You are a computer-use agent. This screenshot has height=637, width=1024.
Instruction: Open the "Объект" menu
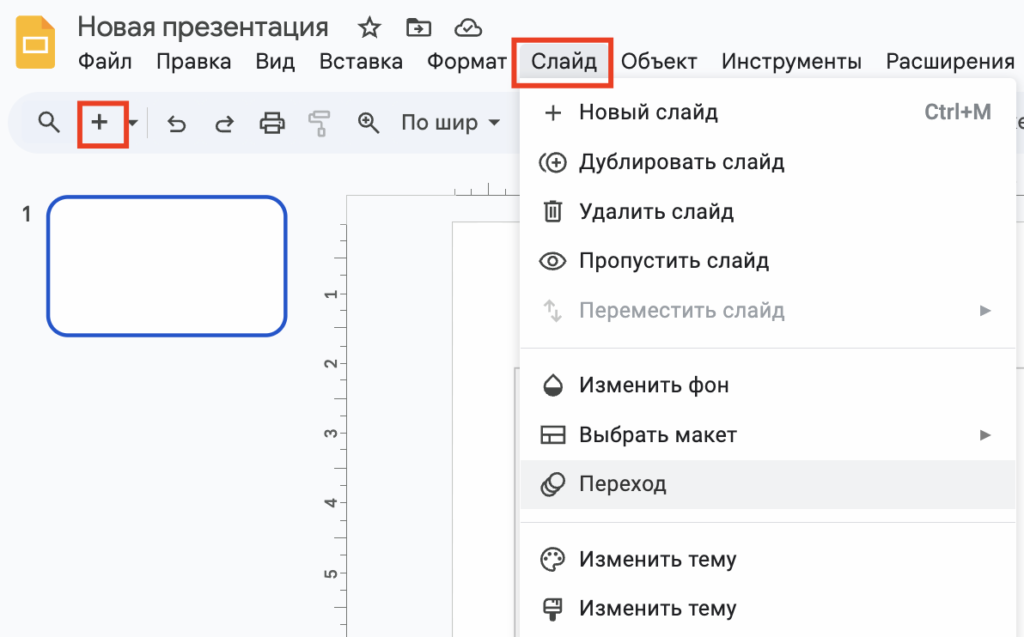(x=657, y=61)
